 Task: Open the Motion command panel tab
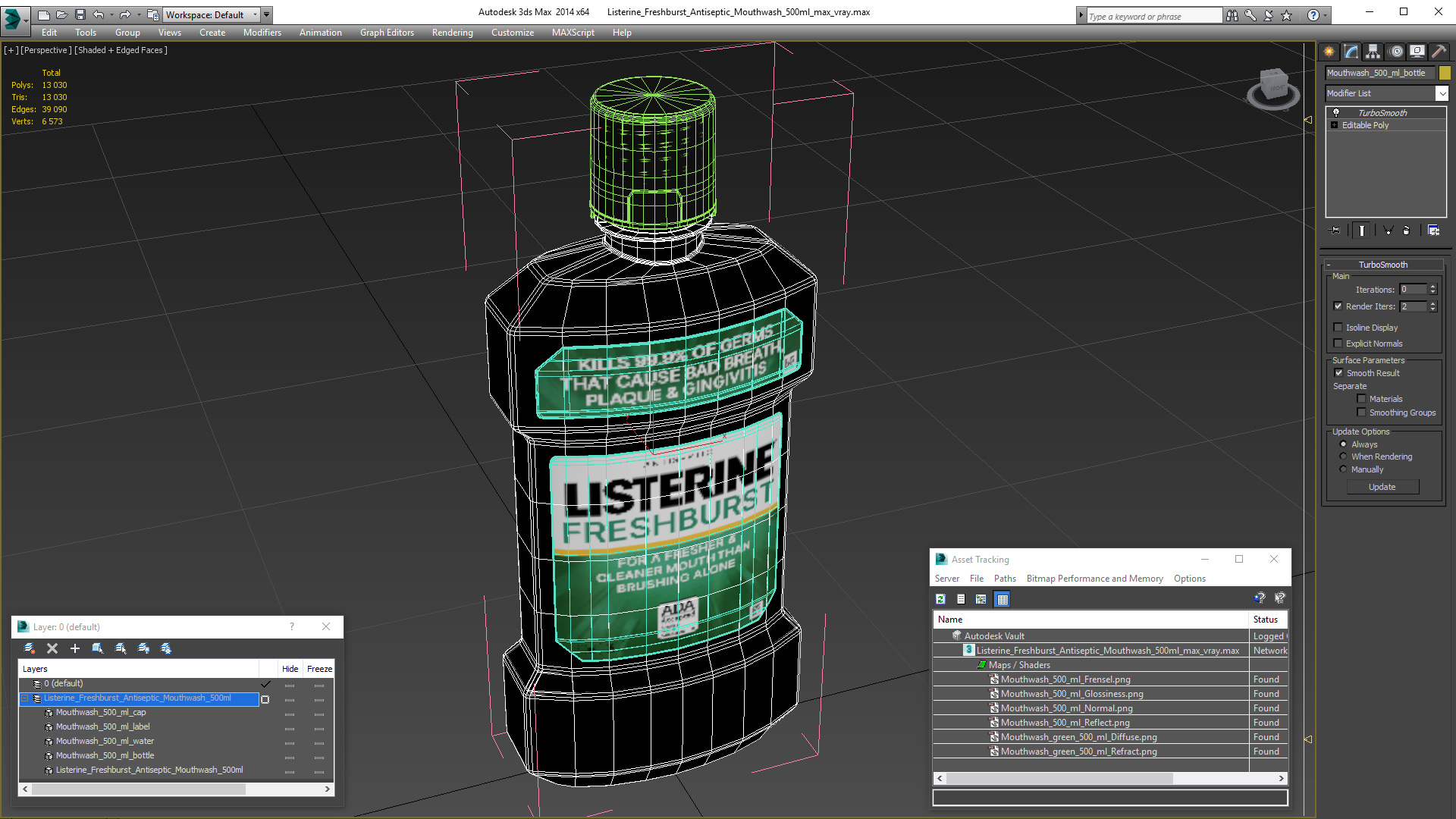[x=1395, y=52]
